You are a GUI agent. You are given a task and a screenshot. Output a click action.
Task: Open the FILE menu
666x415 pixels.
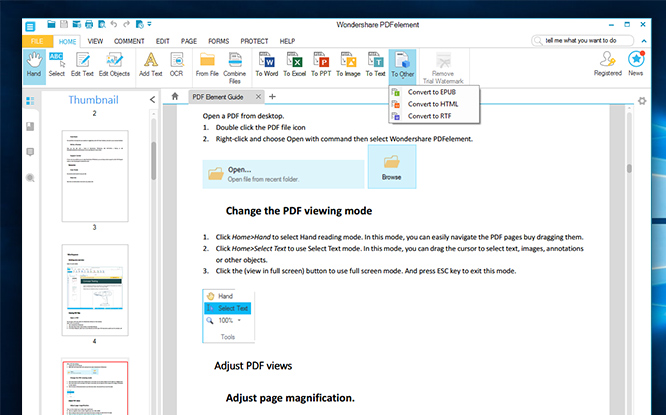[x=37, y=41]
